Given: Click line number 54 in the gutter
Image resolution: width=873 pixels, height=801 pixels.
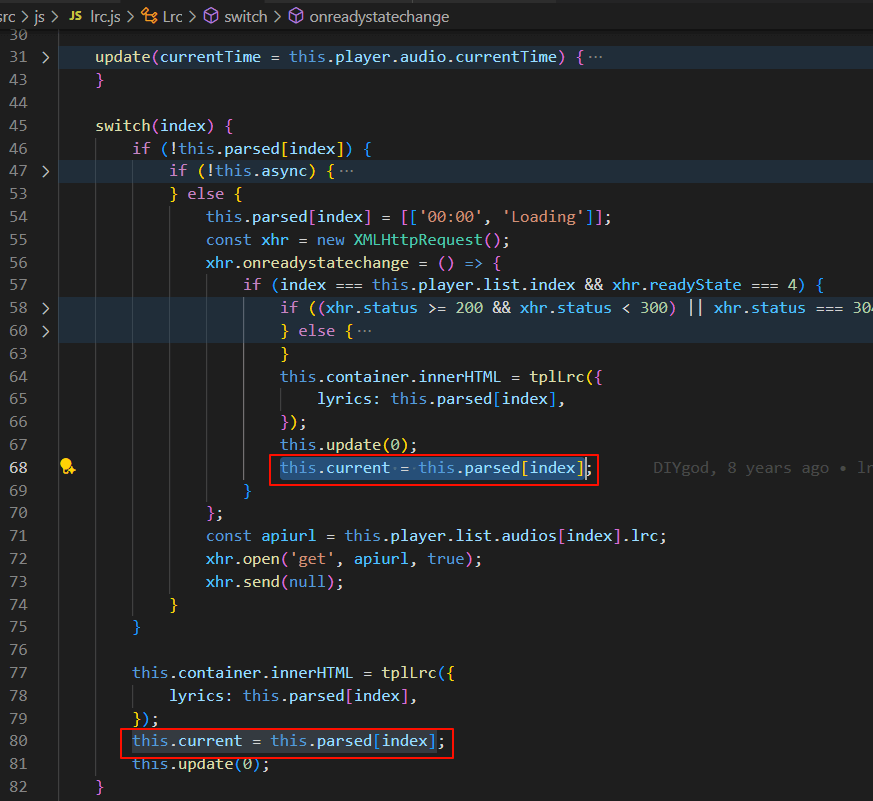Looking at the screenshot, I should coord(18,217).
